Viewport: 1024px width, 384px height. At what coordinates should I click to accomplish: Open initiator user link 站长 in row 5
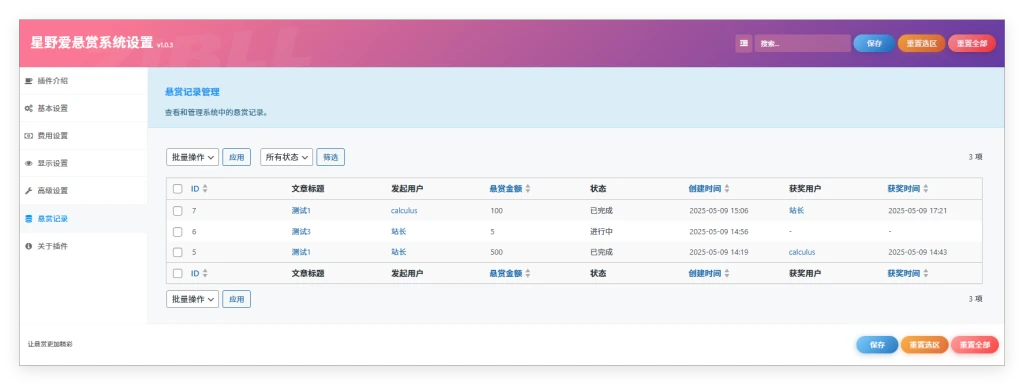[399, 252]
